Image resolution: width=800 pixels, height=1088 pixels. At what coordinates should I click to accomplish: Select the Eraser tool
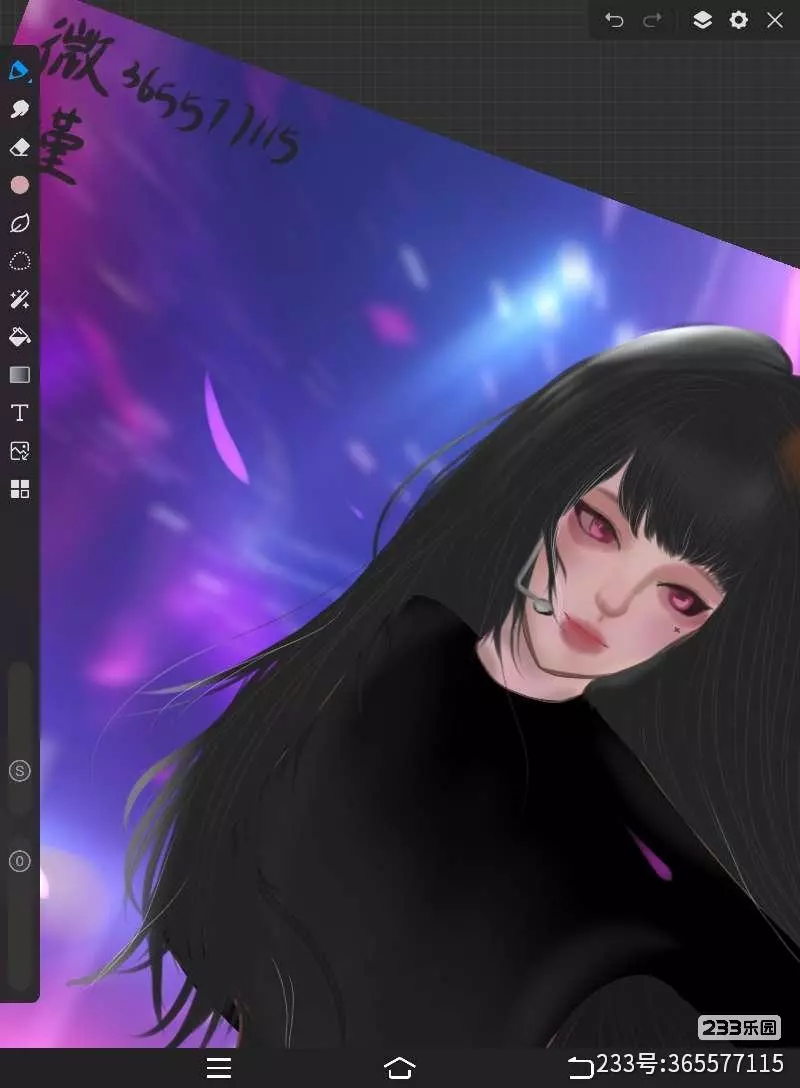click(x=19, y=147)
